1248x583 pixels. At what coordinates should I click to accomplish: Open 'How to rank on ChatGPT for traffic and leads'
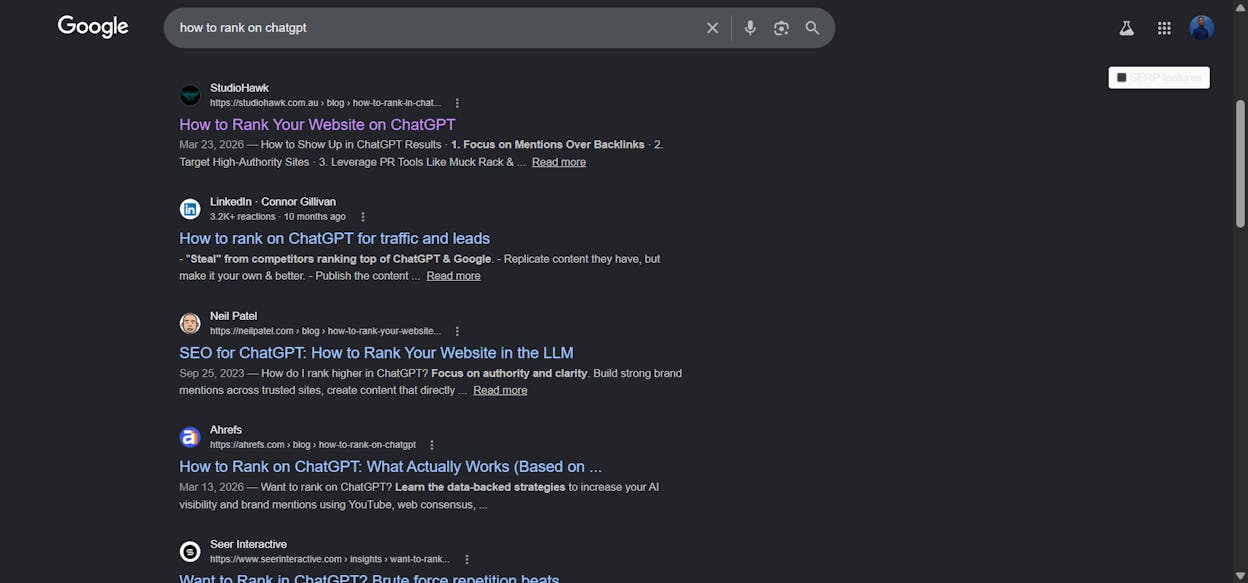tap(334, 239)
